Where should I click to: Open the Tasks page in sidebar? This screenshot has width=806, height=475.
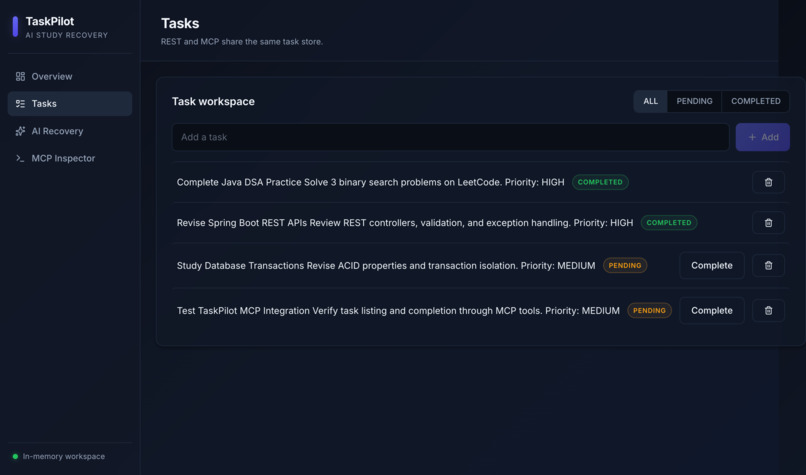click(70, 104)
